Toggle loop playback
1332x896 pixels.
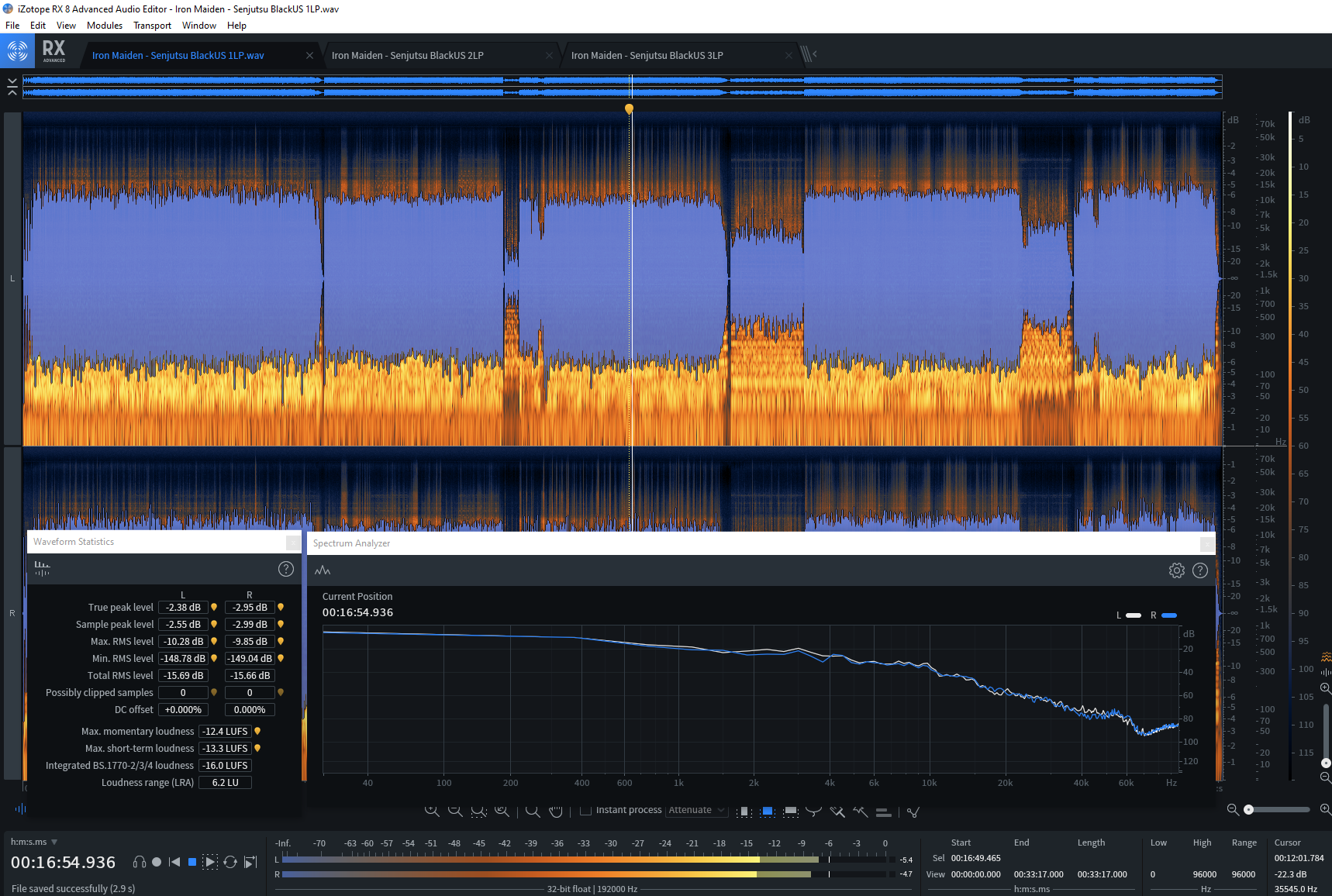pos(230,862)
